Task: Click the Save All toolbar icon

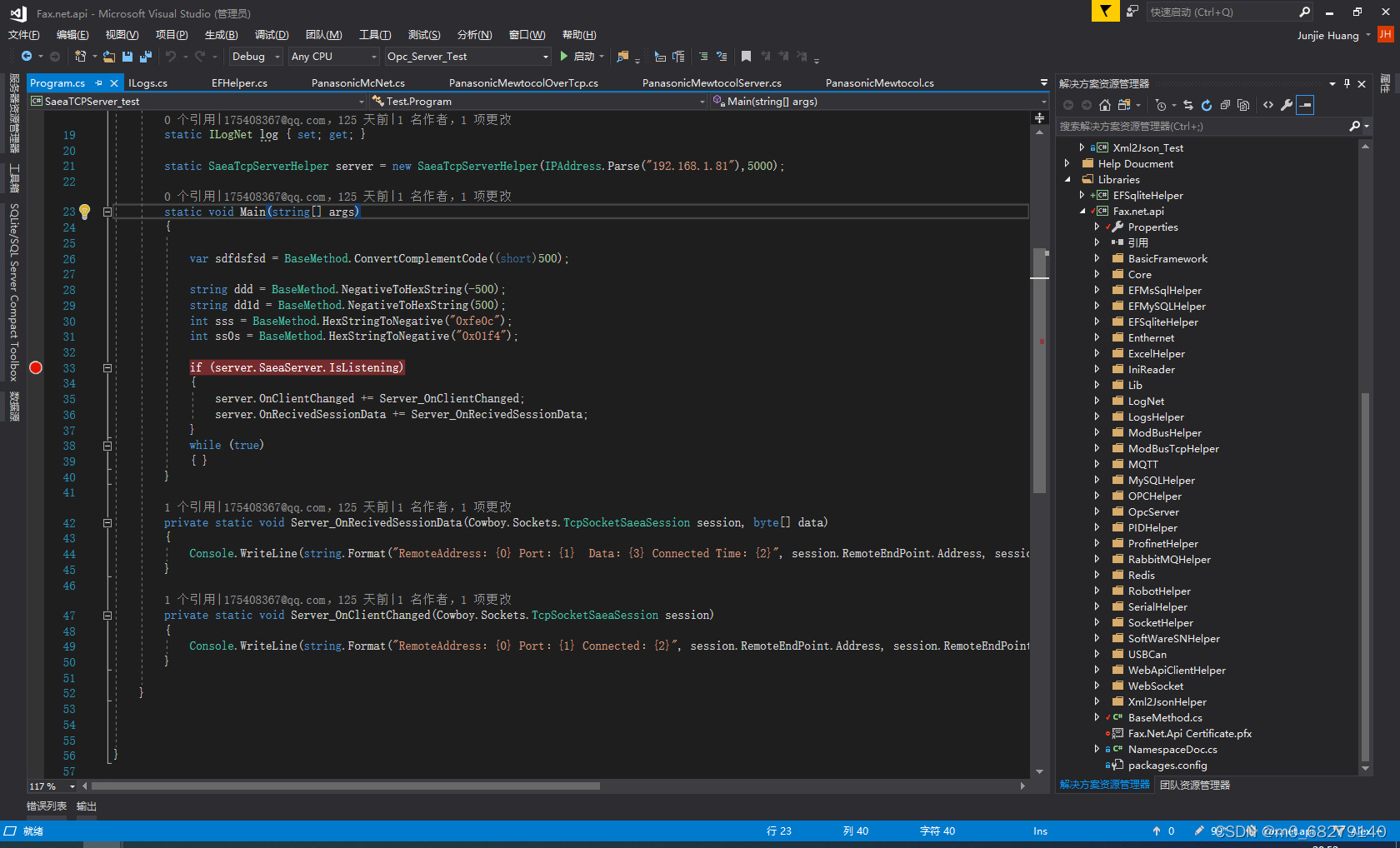Action: pyautogui.click(x=146, y=57)
